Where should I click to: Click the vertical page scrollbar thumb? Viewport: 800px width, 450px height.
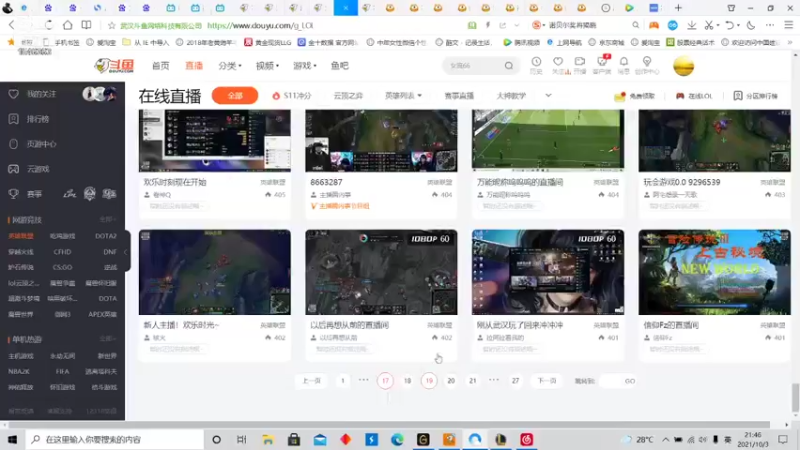click(x=795, y=397)
